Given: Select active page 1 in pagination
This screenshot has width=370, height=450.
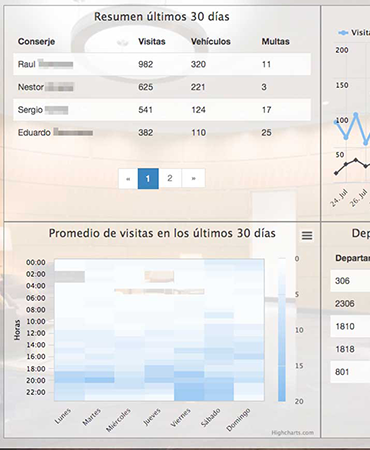Looking at the screenshot, I should (x=148, y=178).
